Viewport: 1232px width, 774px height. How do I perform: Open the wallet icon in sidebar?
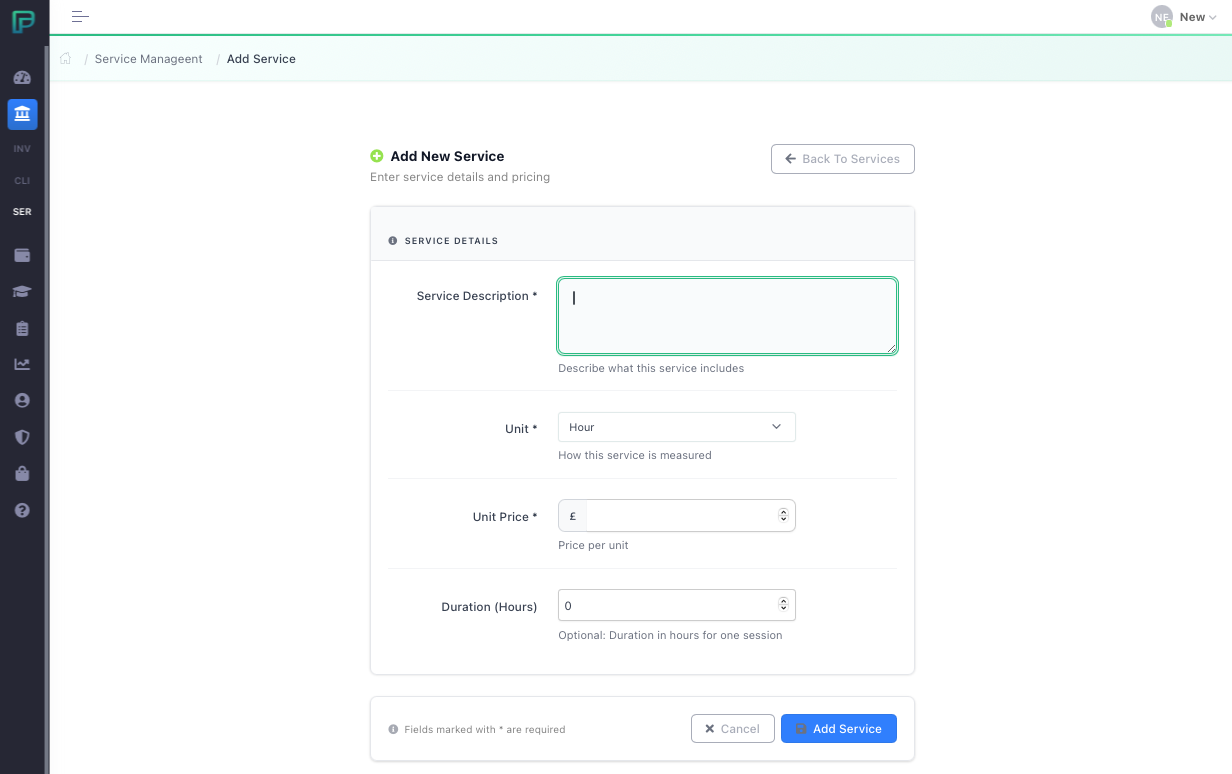[x=22, y=256]
